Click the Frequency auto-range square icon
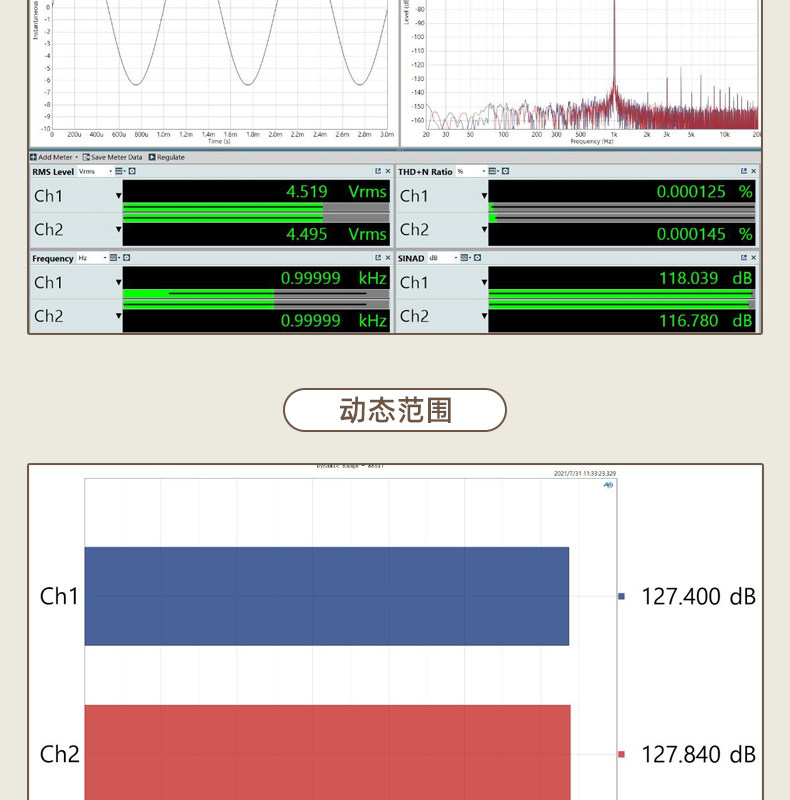Viewport: 790px width, 800px height. (127, 258)
